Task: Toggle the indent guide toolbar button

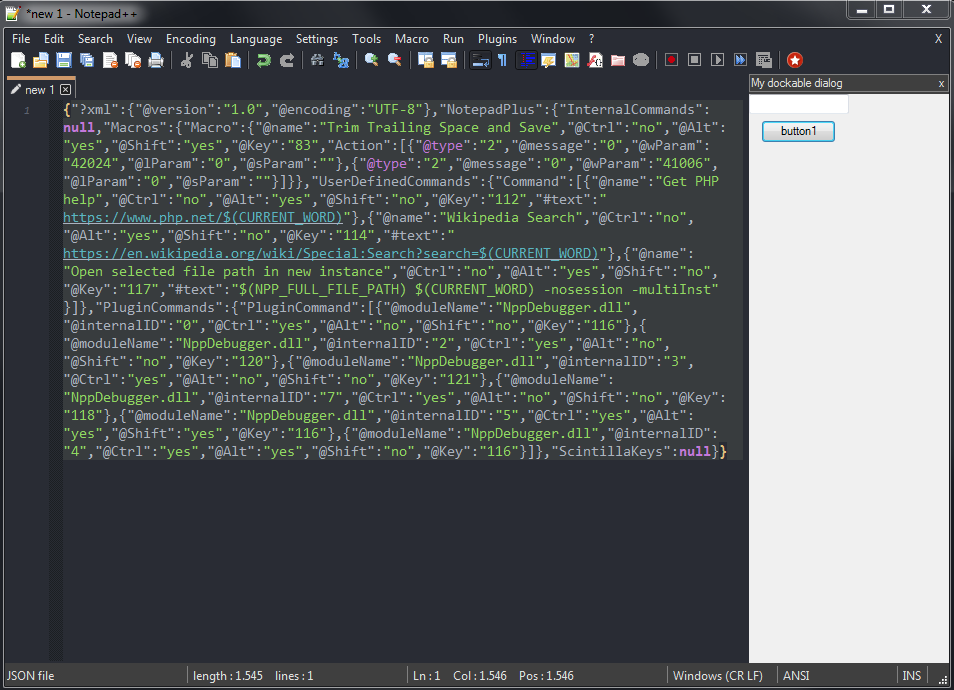Action: coord(526,61)
